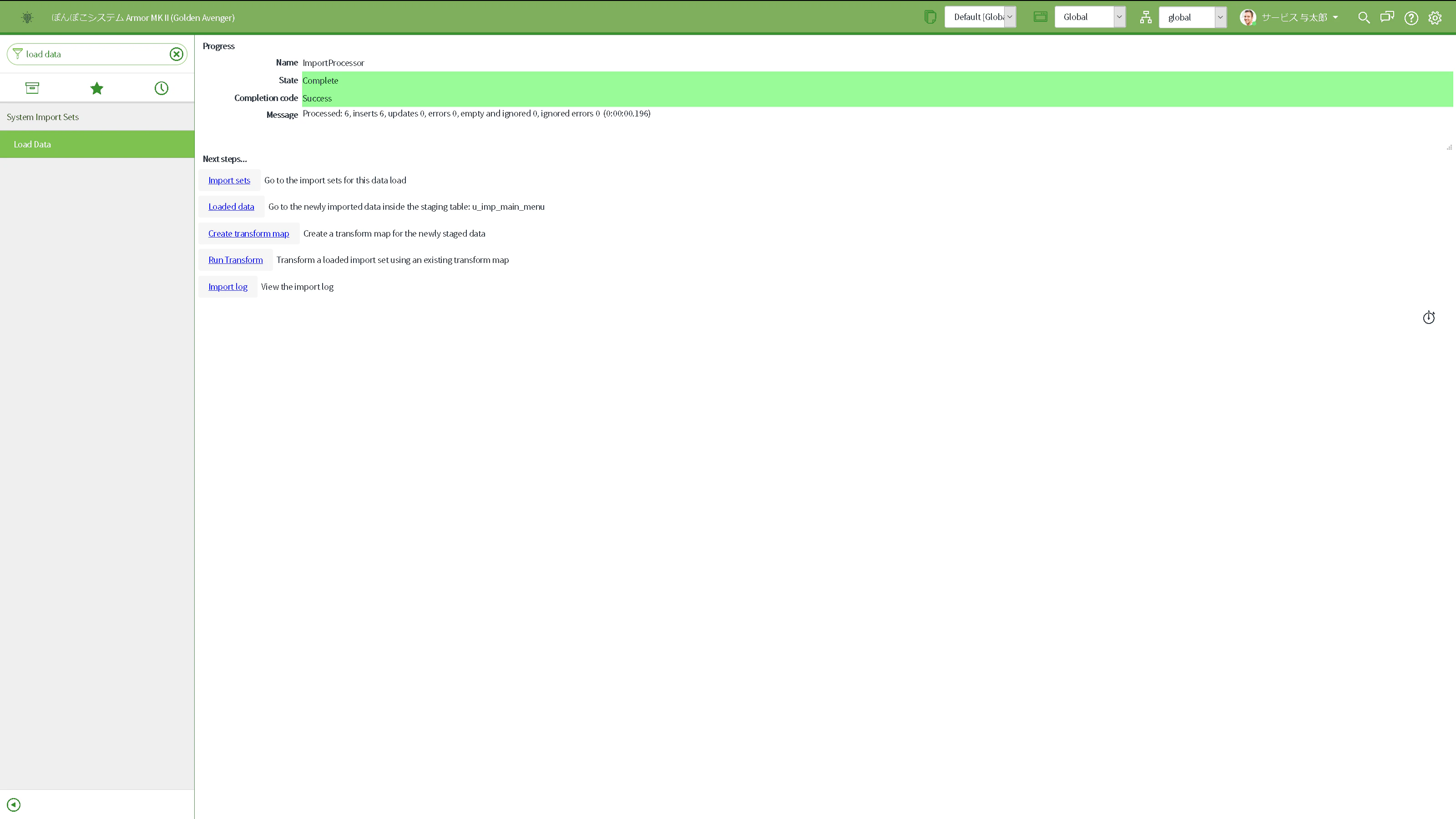The width and height of the screenshot is (1456, 819).
Task: Open the system settings gear icon
Action: click(x=1435, y=18)
